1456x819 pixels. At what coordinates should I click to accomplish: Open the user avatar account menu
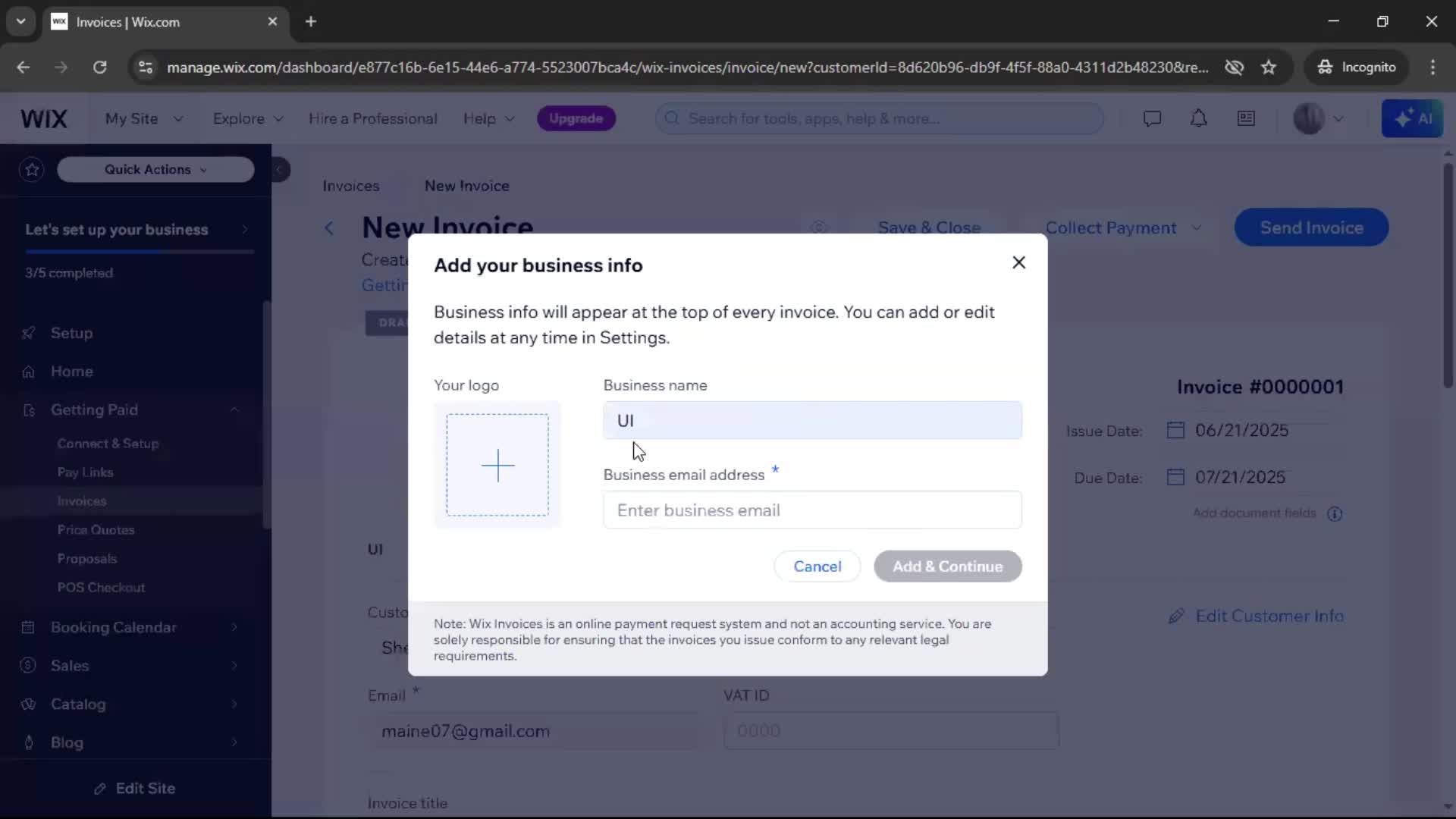coord(1318,119)
